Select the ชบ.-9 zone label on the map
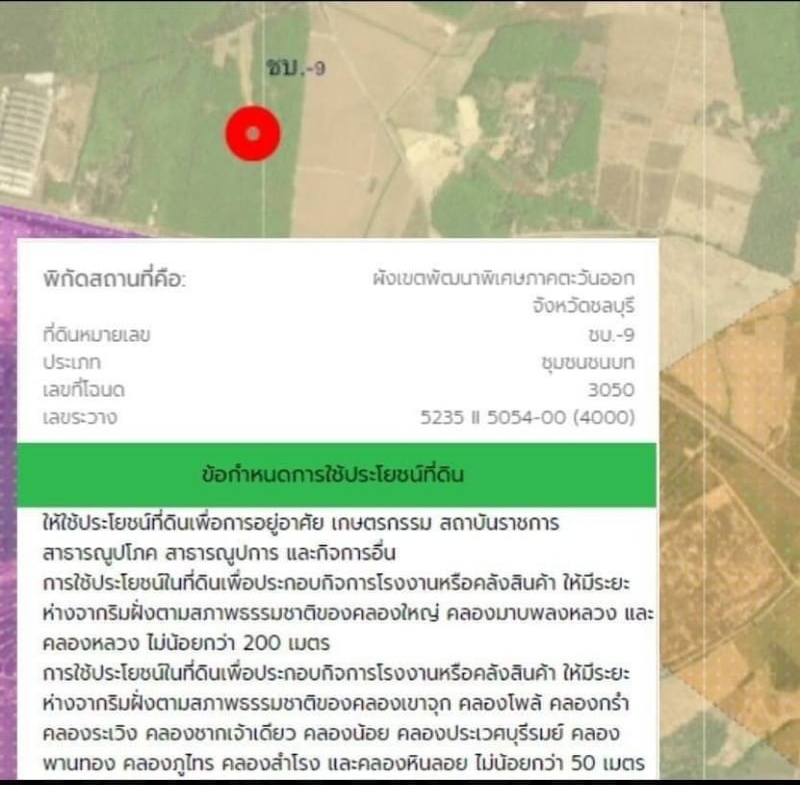 [x=296, y=68]
